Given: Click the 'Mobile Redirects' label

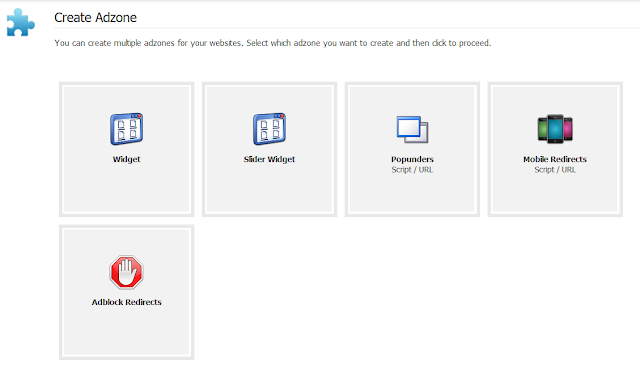Looking at the screenshot, I should coord(555,159).
